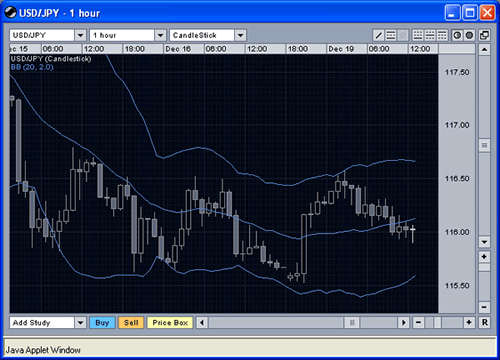
Task: Click the vertical scrollbar down arrow
Action: click(x=484, y=242)
